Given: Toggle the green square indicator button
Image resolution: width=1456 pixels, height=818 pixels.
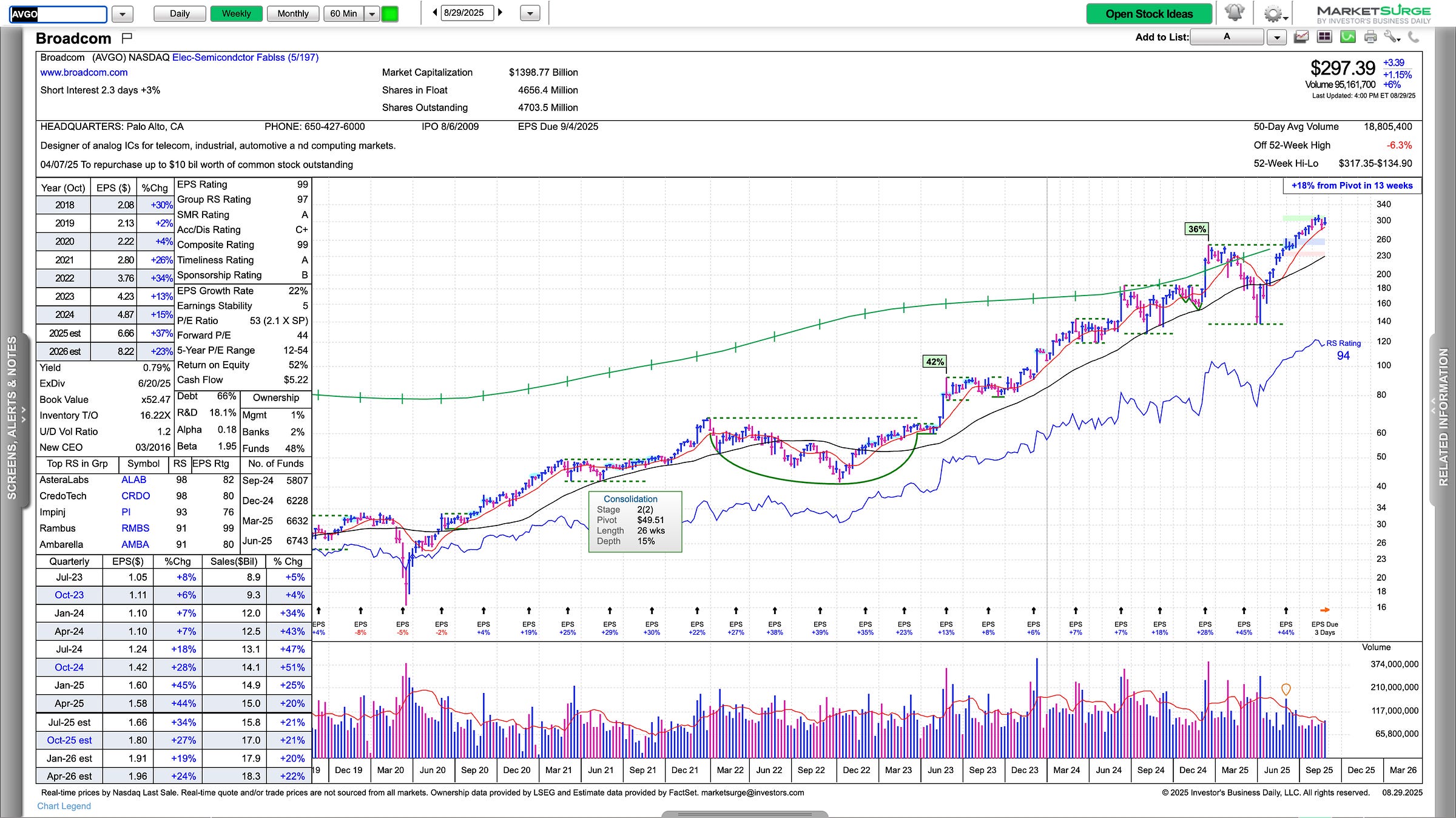Looking at the screenshot, I should [x=389, y=13].
